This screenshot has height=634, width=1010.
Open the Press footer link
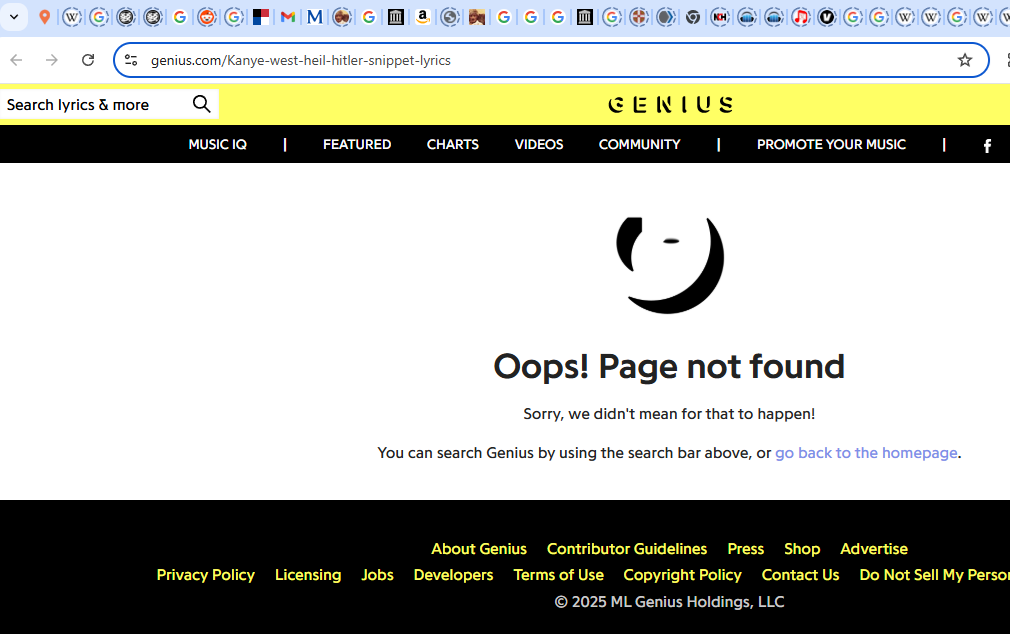point(746,549)
